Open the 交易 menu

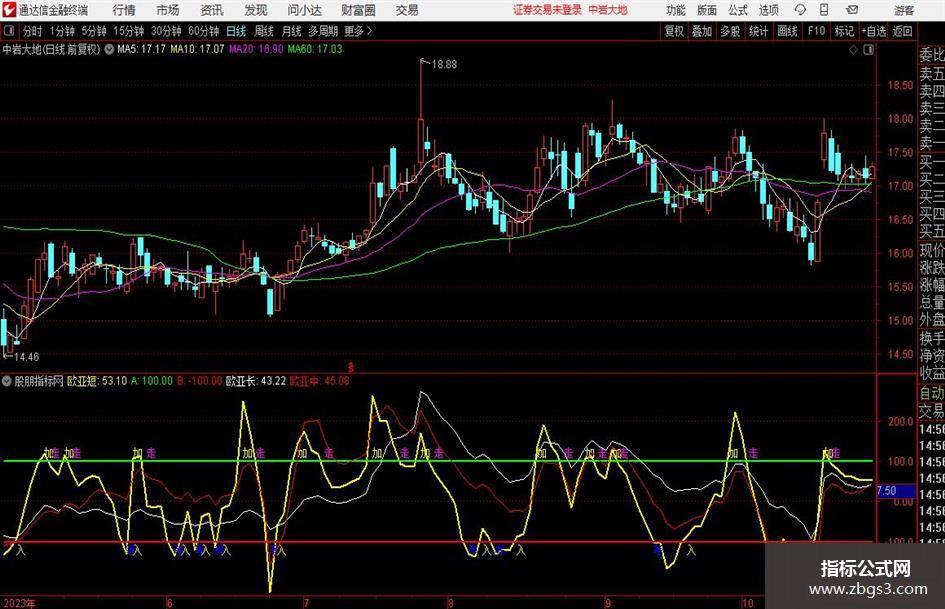pyautogui.click(x=407, y=10)
